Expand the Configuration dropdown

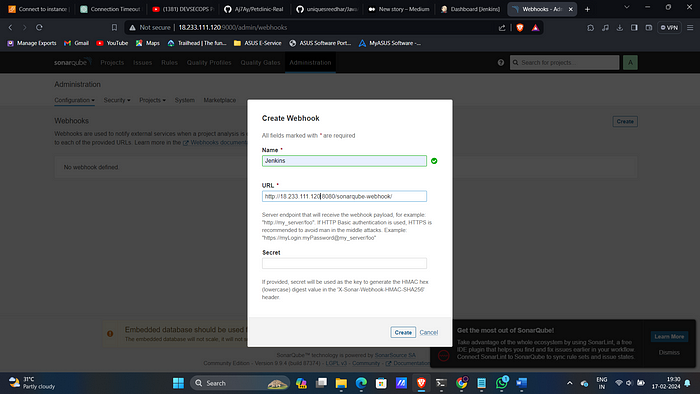pos(74,100)
